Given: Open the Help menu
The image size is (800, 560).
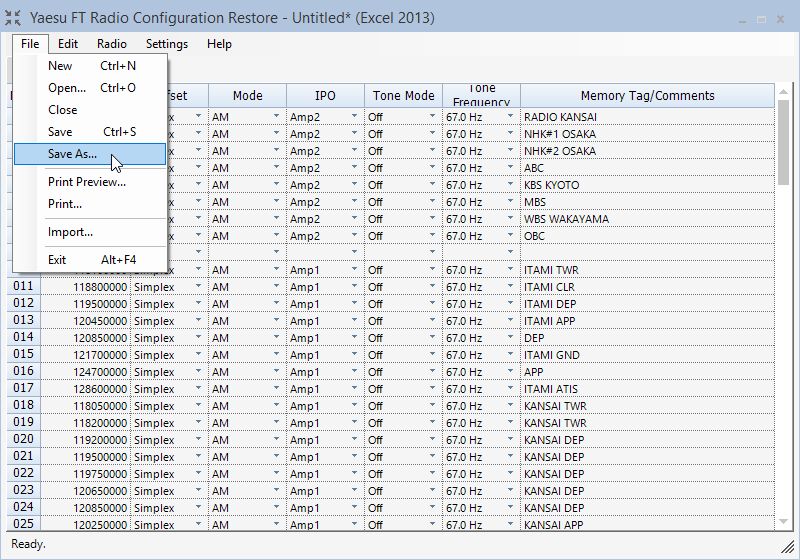Looking at the screenshot, I should point(219,44).
